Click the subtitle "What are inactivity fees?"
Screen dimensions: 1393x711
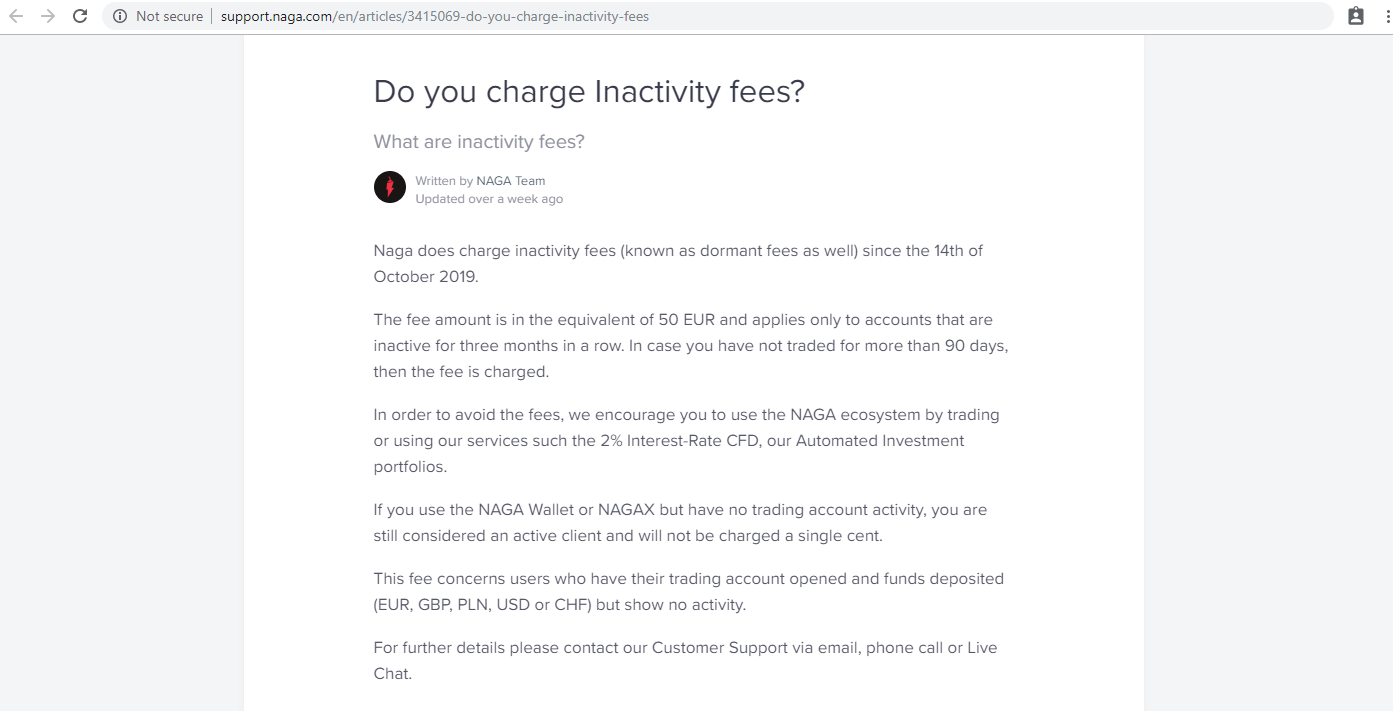coord(479,142)
